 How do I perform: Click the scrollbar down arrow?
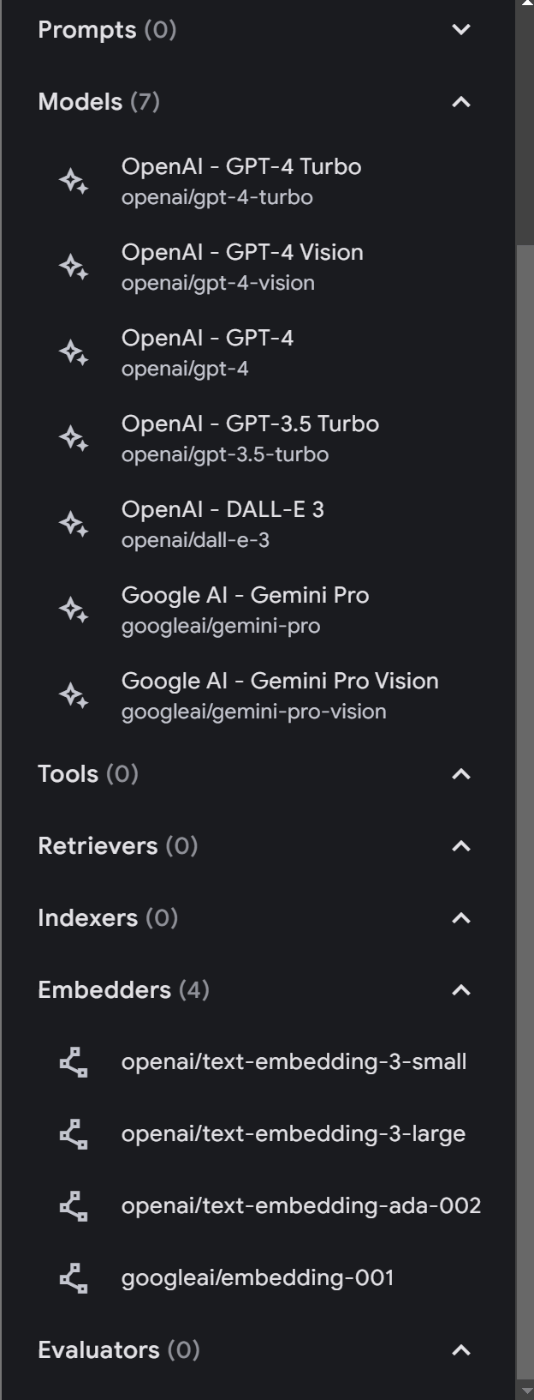(x=525, y=1391)
